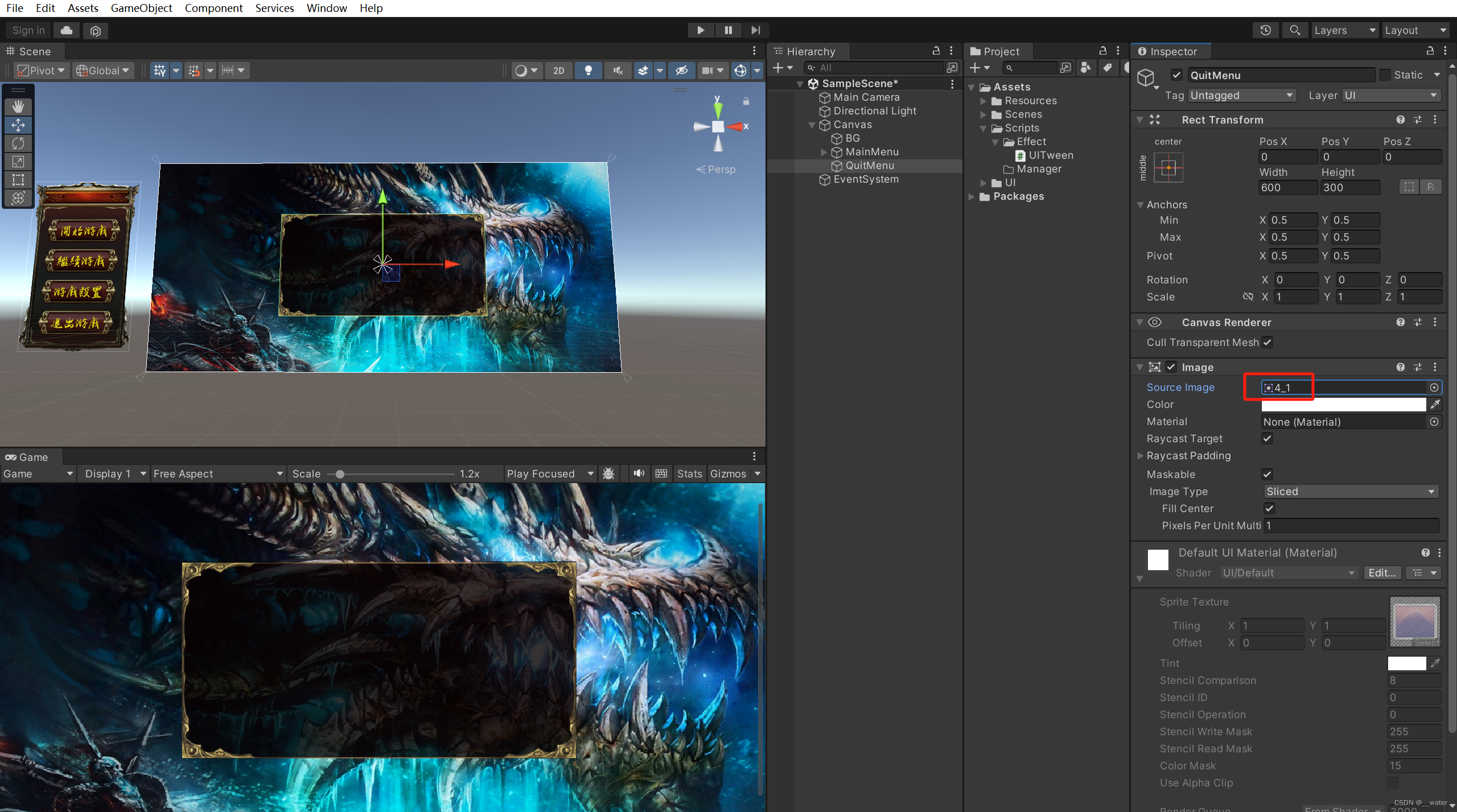1457x812 pixels.
Task: Toggle Raycast Target checkbox
Action: (x=1267, y=438)
